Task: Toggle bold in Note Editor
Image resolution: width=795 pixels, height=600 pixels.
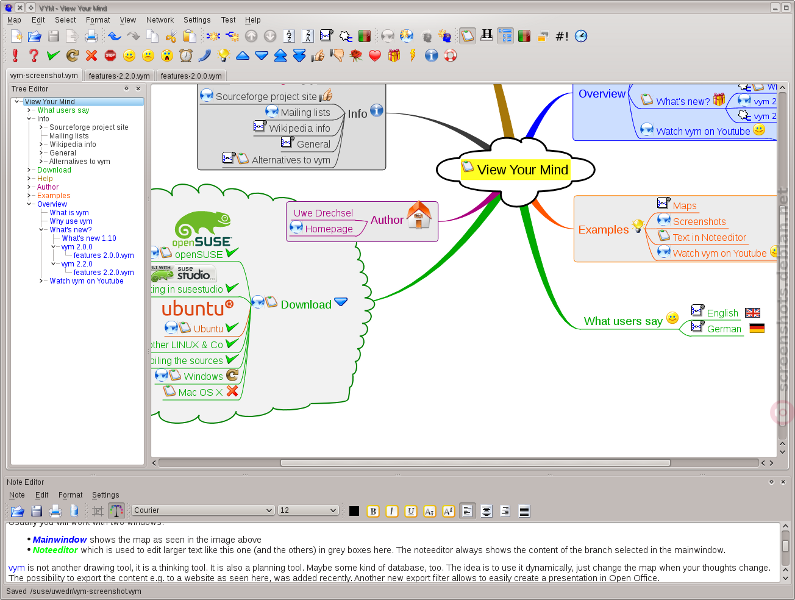Action: coord(373,511)
